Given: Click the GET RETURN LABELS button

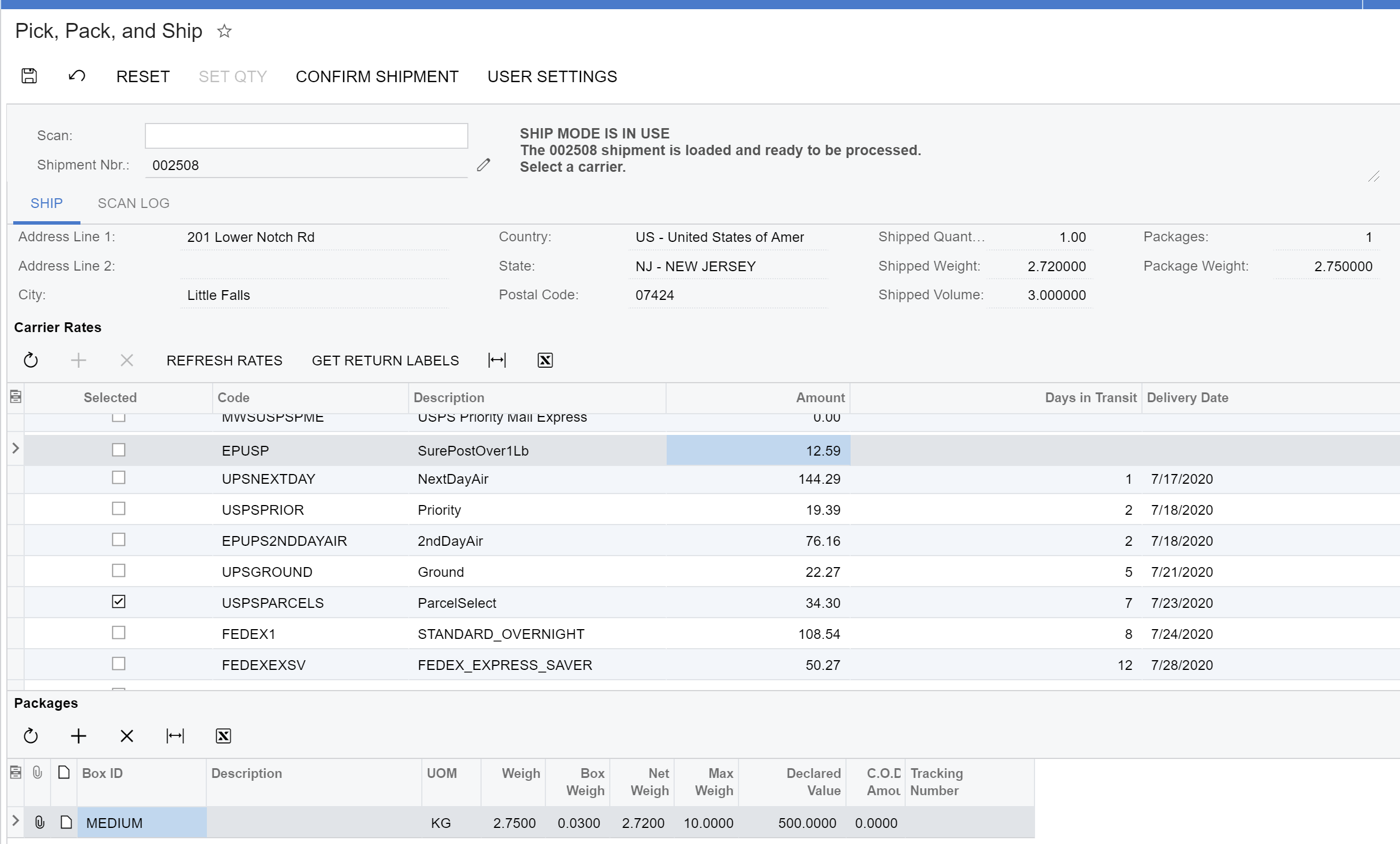Looking at the screenshot, I should coord(385,360).
